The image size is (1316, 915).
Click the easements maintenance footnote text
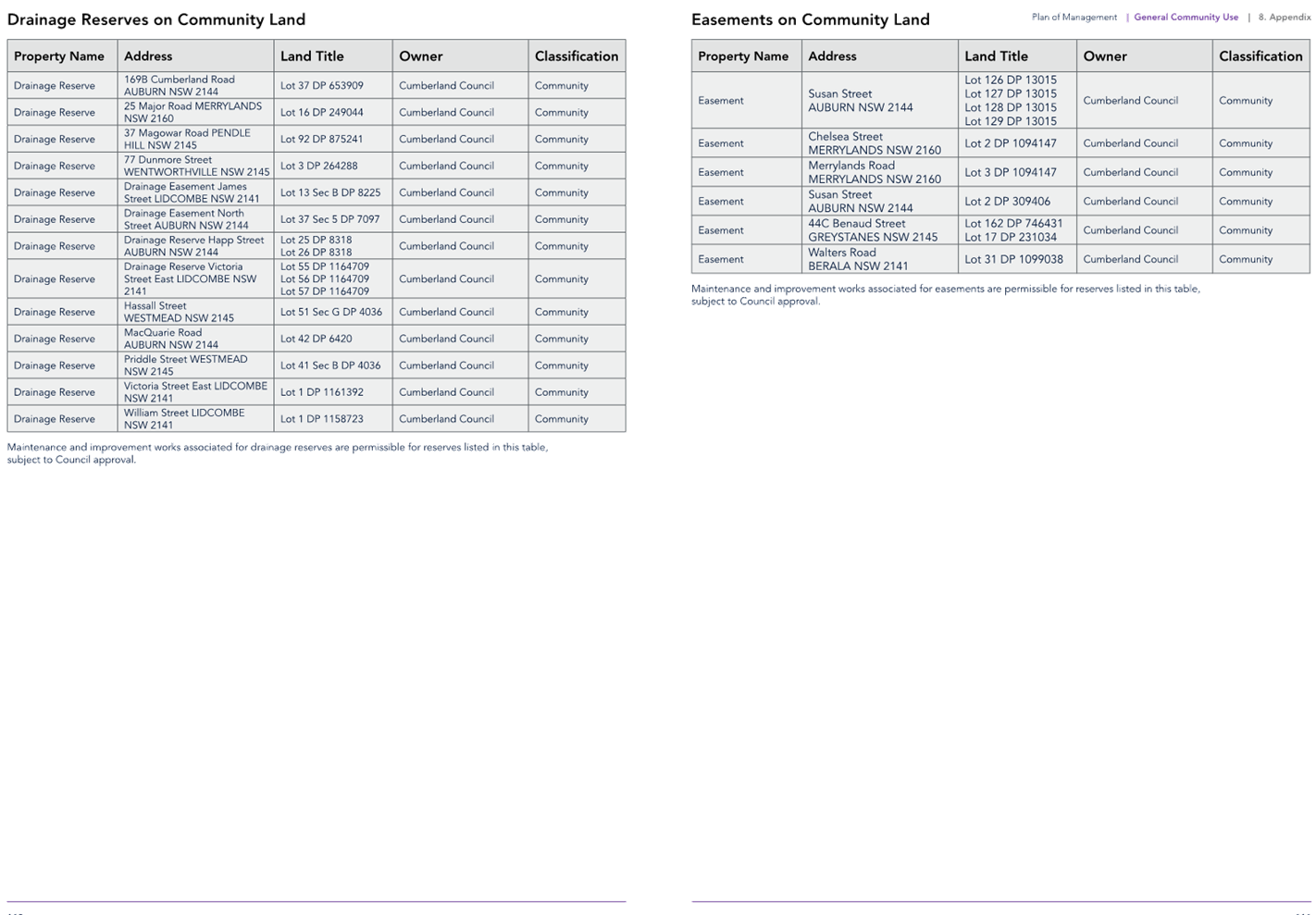point(945,295)
